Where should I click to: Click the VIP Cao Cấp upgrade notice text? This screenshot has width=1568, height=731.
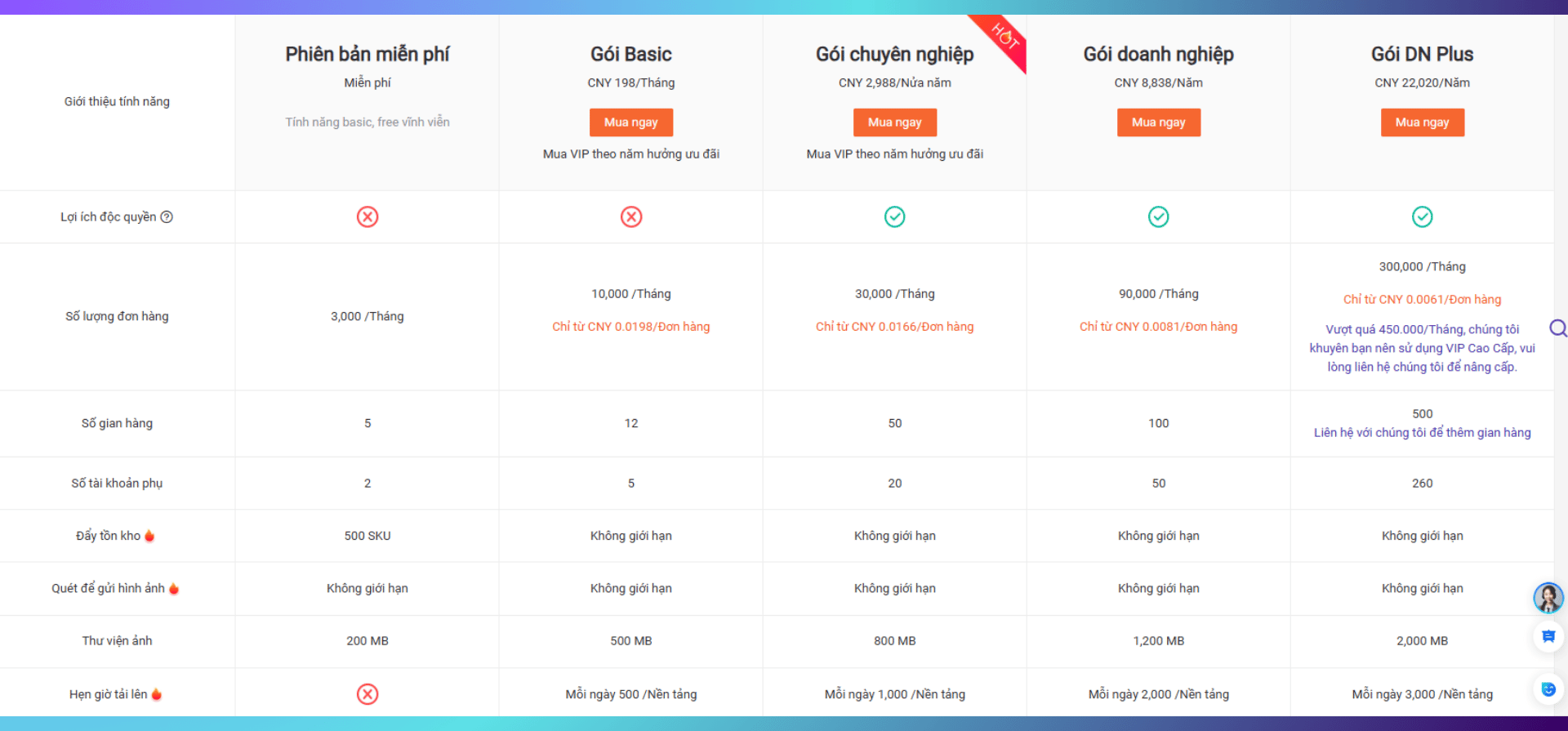coord(1422,349)
